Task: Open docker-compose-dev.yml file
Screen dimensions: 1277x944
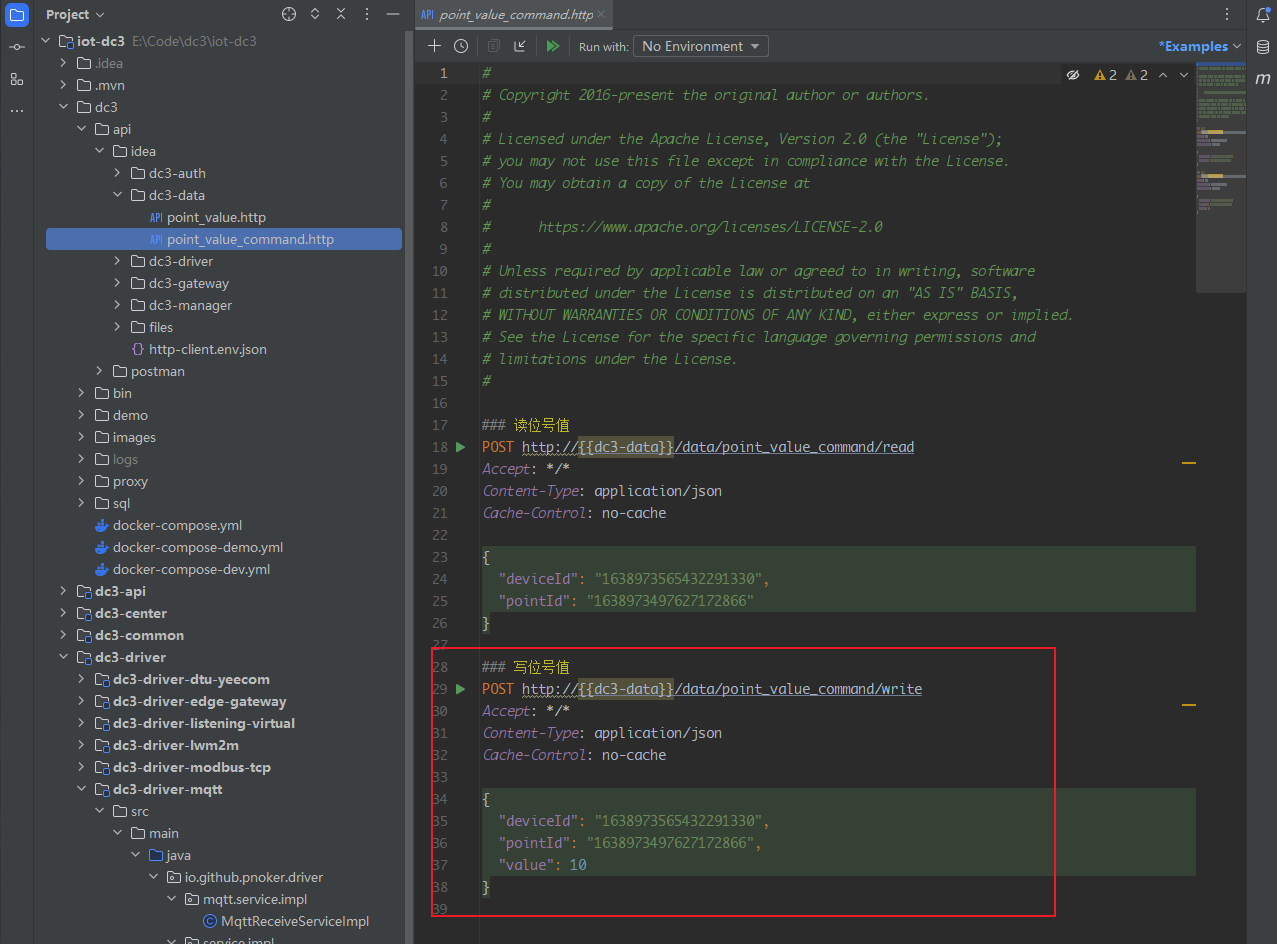Action: click(x=191, y=569)
